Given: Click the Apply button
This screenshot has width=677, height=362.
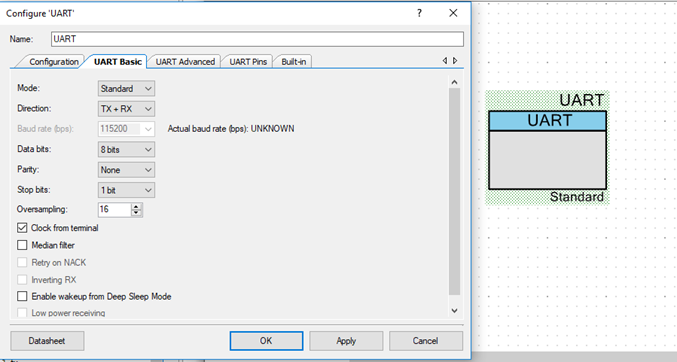Looking at the screenshot, I should click(x=346, y=341).
